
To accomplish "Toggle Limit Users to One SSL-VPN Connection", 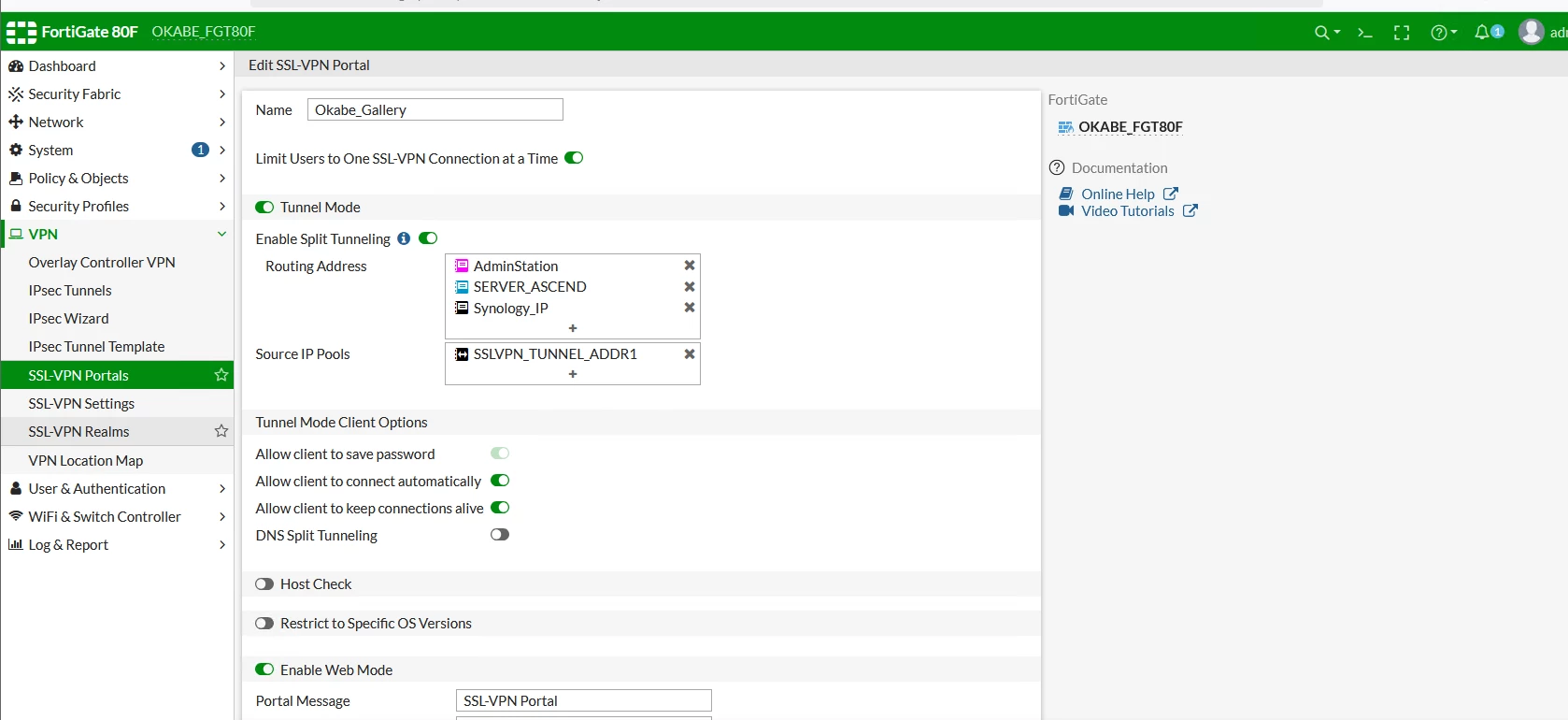I will [x=574, y=158].
